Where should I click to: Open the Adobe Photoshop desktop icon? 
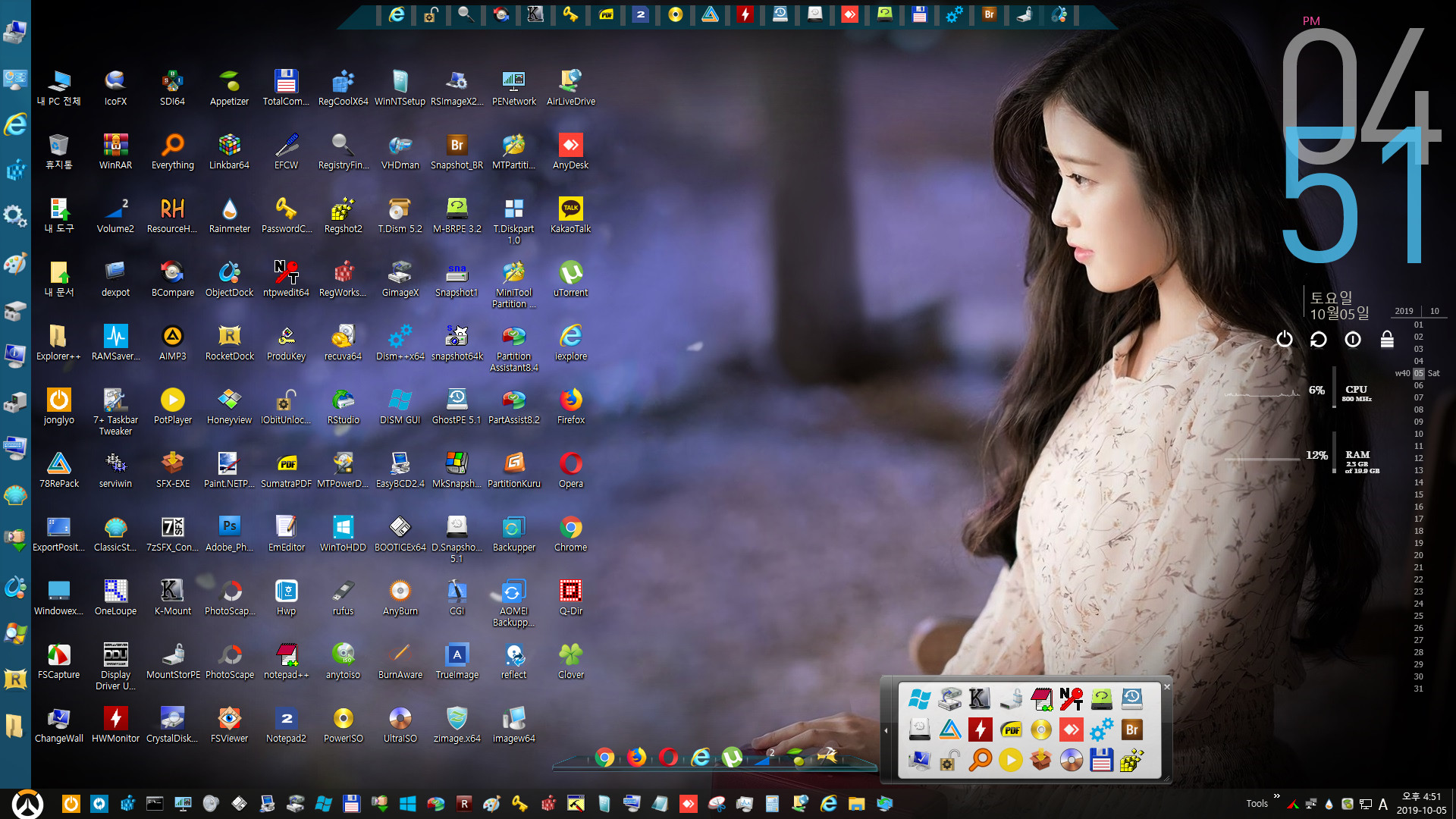click(229, 533)
